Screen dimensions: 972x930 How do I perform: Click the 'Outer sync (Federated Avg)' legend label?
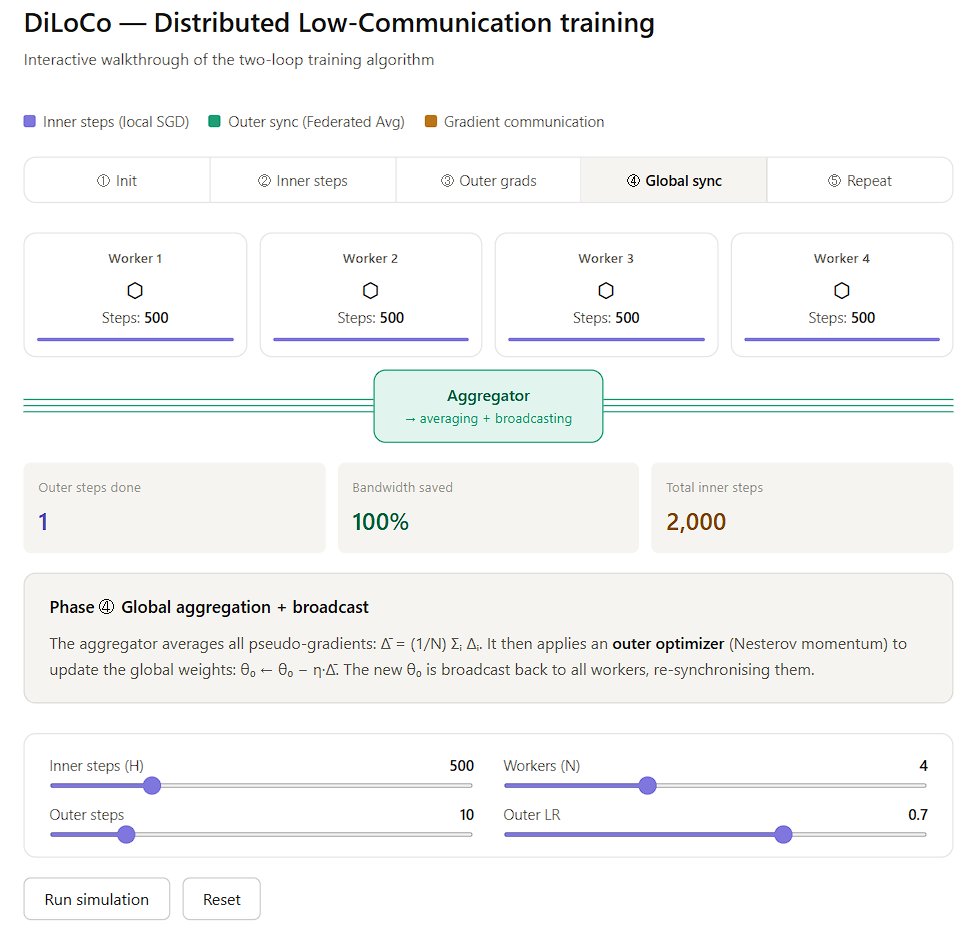coord(316,122)
